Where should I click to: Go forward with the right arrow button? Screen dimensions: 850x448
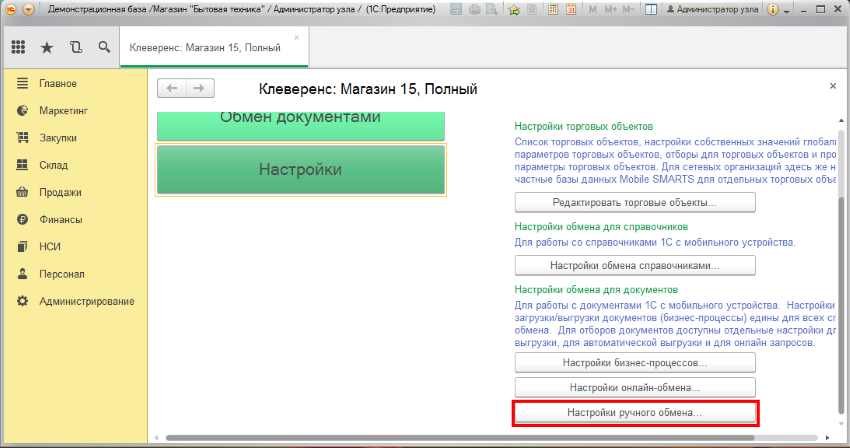click(x=199, y=88)
